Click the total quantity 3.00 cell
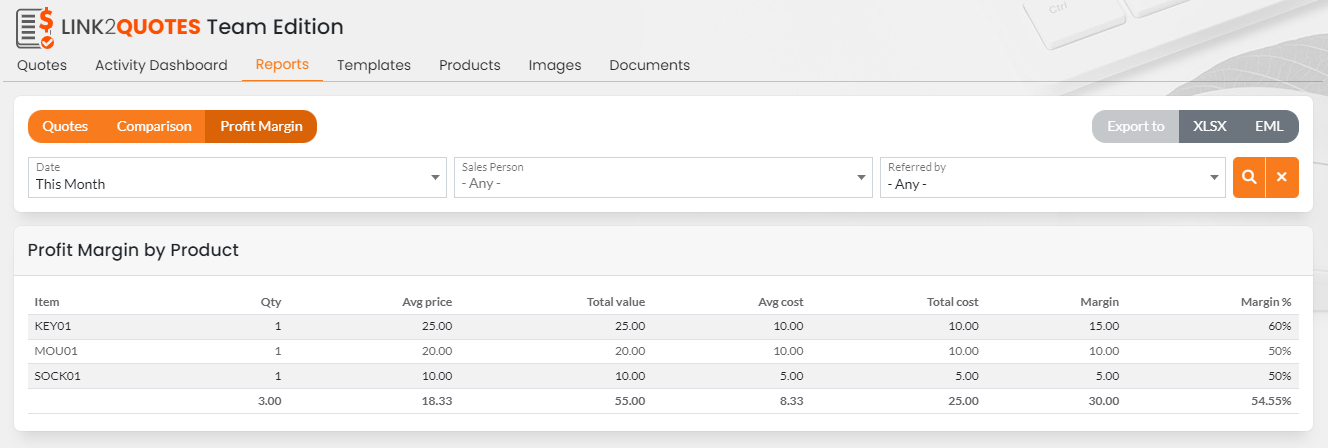Screen dimensions: 1328x448 pyautogui.click(x=269, y=401)
